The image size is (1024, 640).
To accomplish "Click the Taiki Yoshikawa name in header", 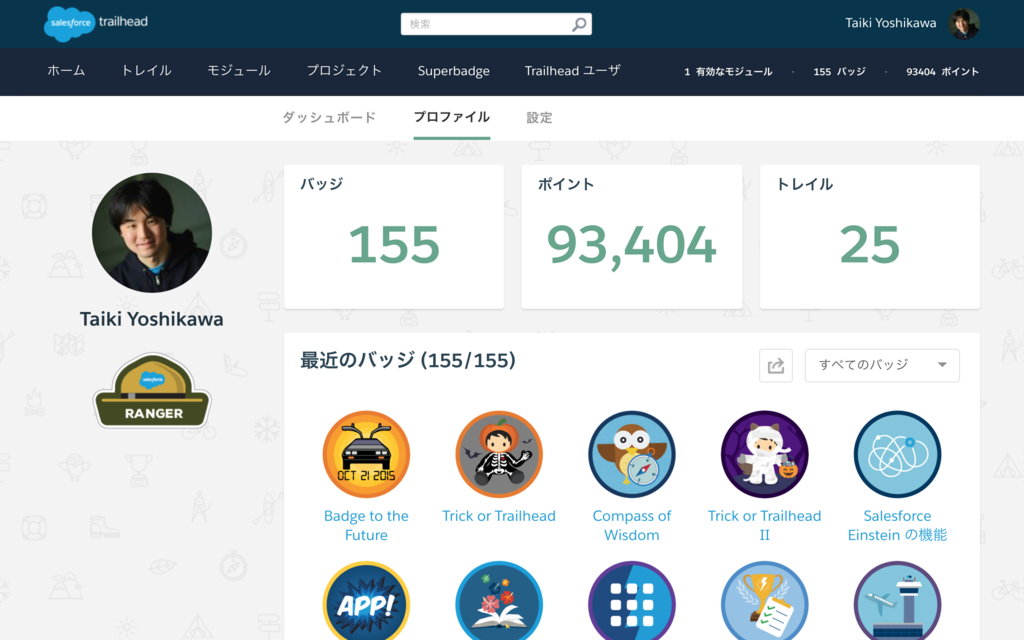I will 891,24.
